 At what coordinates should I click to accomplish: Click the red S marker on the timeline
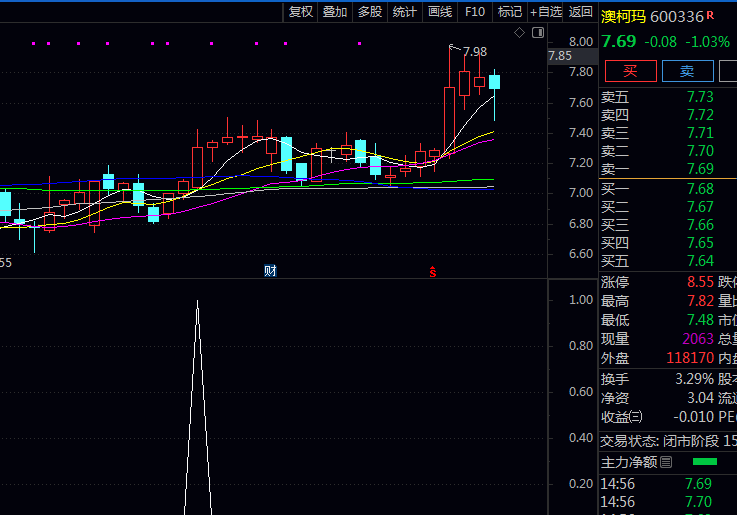coord(433,271)
